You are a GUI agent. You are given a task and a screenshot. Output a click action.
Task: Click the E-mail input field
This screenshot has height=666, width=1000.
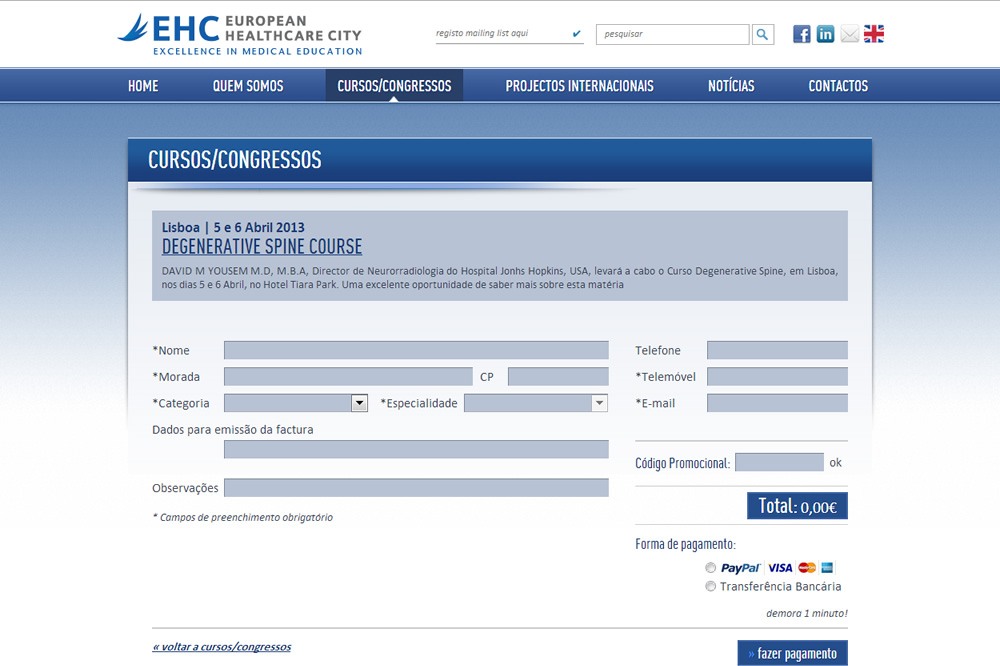click(777, 403)
